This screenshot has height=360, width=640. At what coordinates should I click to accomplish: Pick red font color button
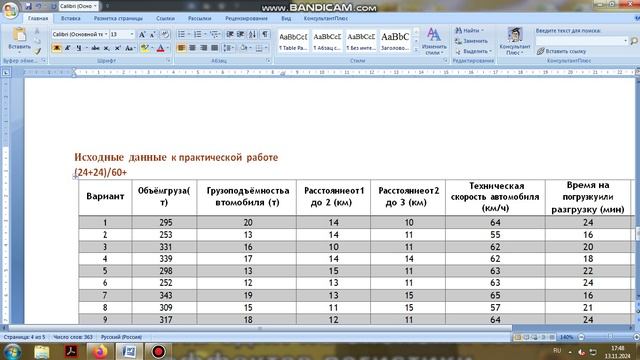(160, 48)
